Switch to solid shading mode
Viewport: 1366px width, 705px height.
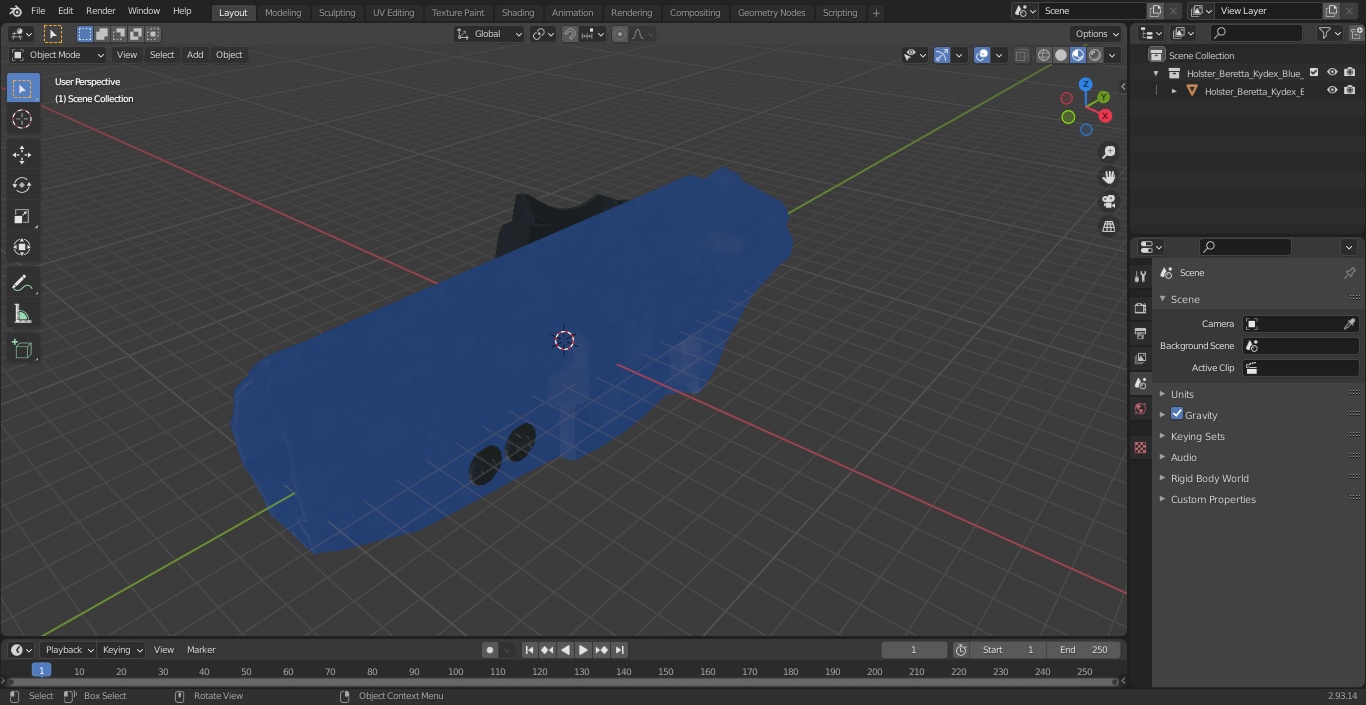pyautogui.click(x=1061, y=55)
